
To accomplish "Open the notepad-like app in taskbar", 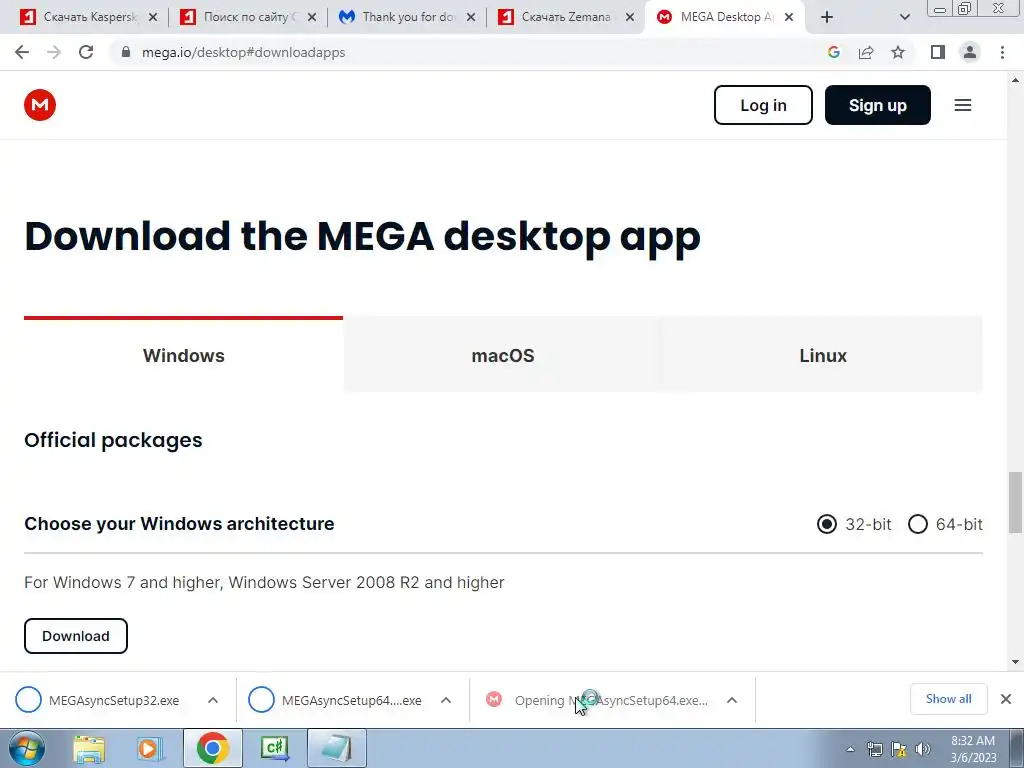I will (336, 748).
